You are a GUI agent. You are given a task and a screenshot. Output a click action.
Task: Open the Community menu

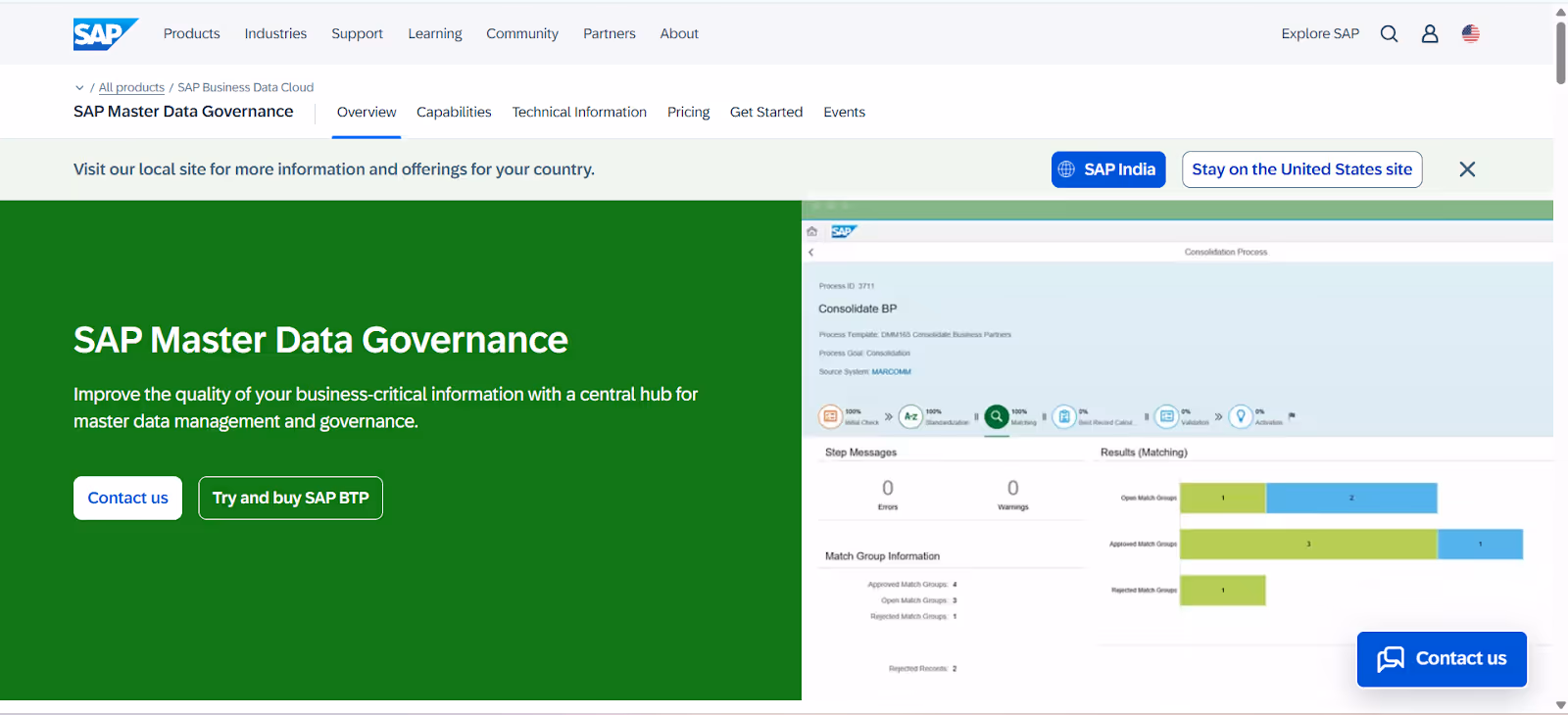pyautogui.click(x=522, y=33)
